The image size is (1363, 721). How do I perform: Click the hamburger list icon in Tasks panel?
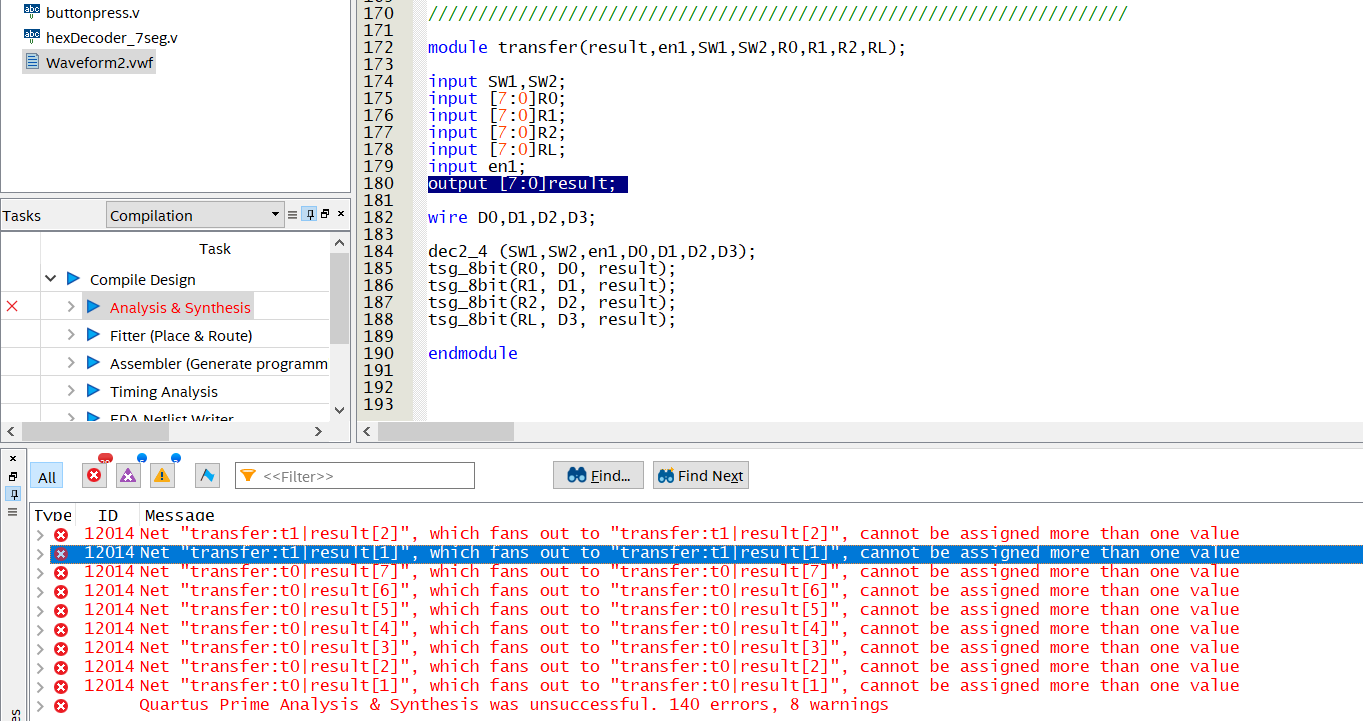292,214
